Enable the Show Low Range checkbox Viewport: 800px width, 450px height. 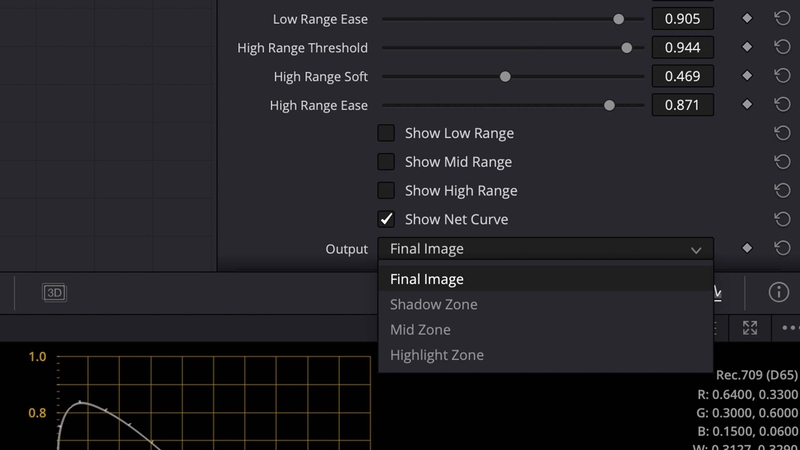(x=386, y=133)
